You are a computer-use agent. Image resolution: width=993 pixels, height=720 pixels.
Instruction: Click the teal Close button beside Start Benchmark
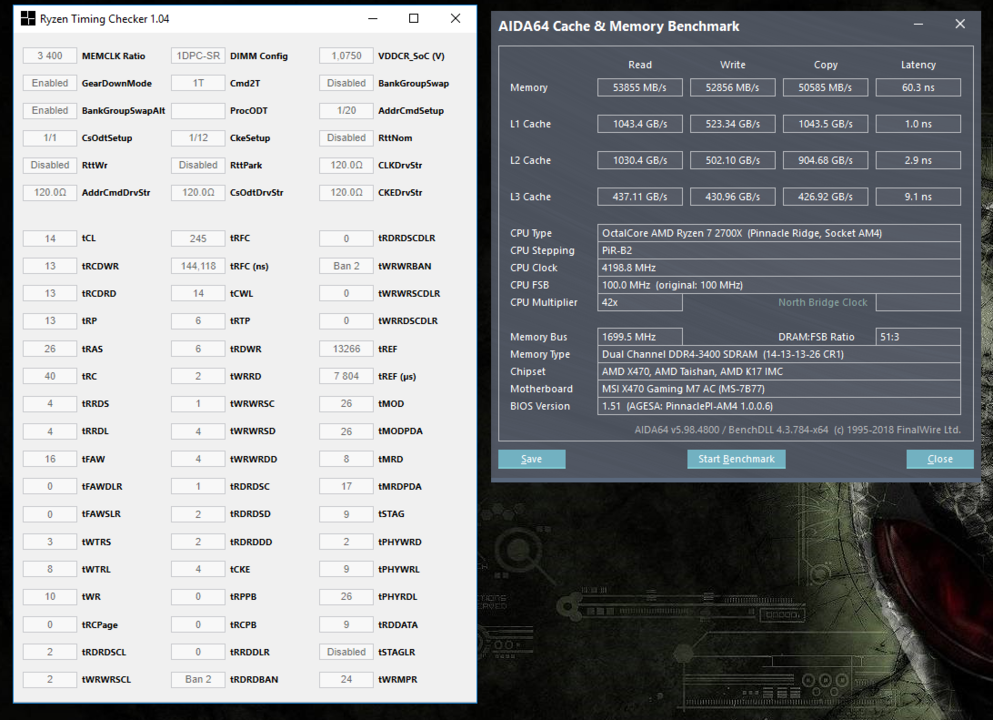coord(940,459)
